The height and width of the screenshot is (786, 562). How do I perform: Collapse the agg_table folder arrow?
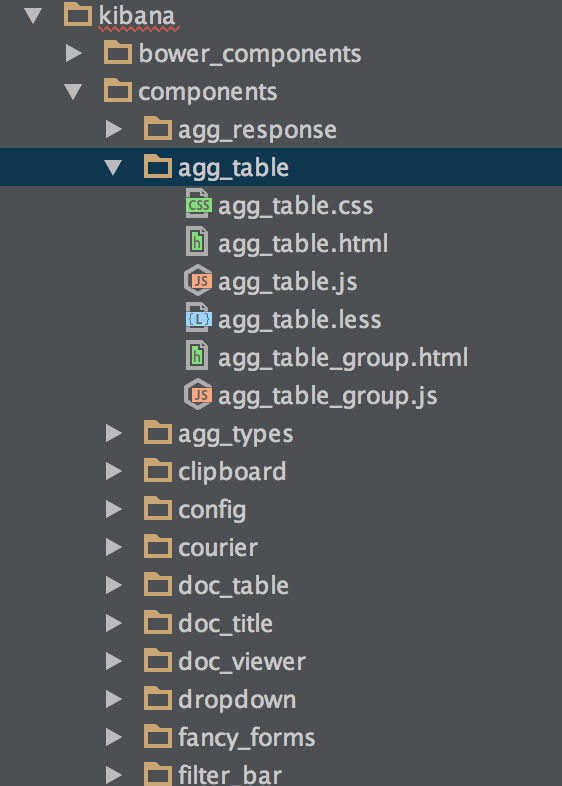coord(114,167)
